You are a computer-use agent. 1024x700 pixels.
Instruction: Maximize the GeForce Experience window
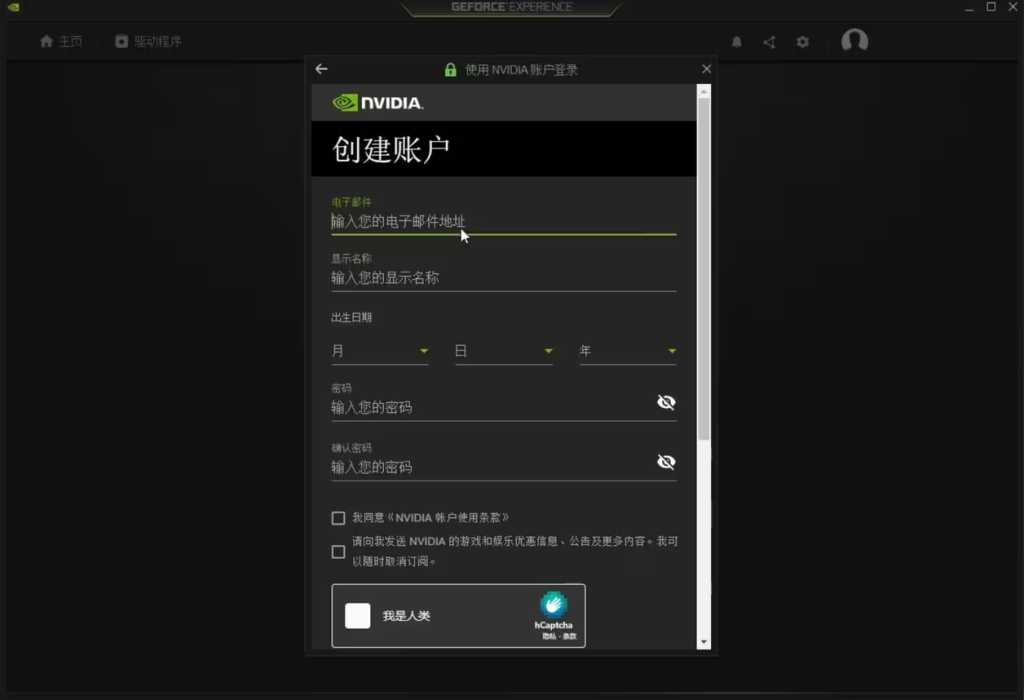[x=991, y=7]
